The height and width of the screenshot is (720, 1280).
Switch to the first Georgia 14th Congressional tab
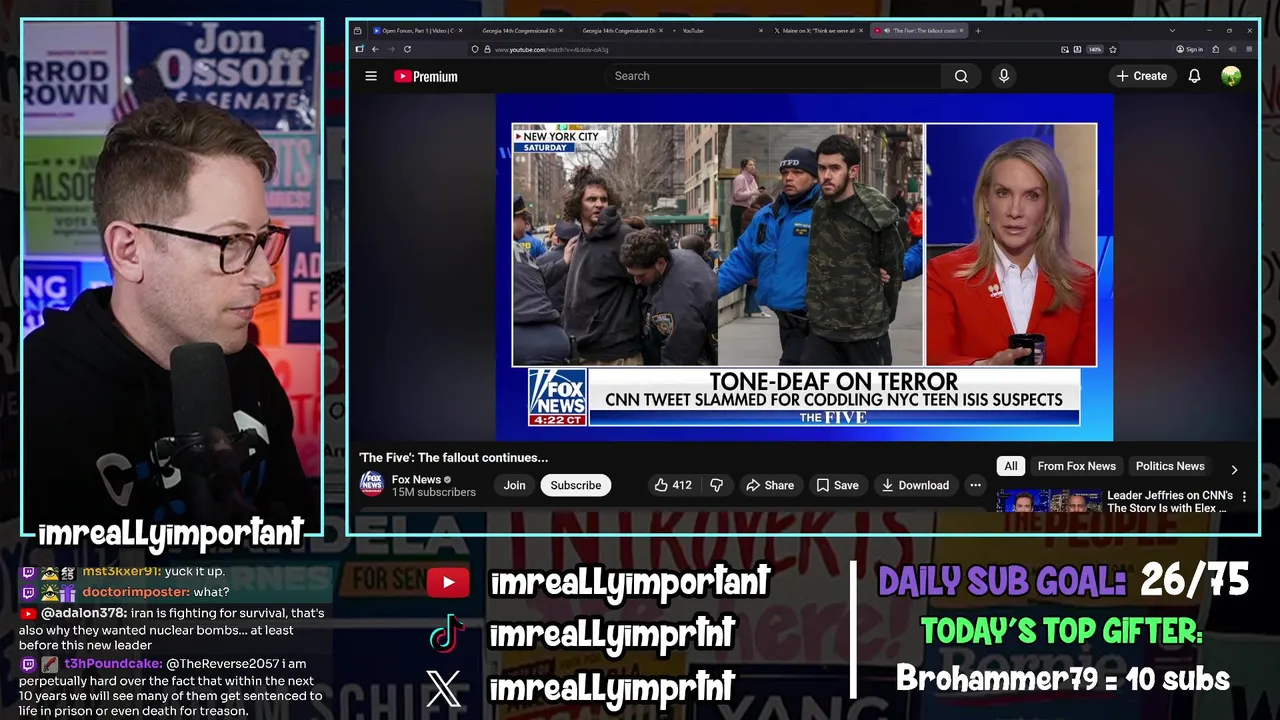click(521, 31)
